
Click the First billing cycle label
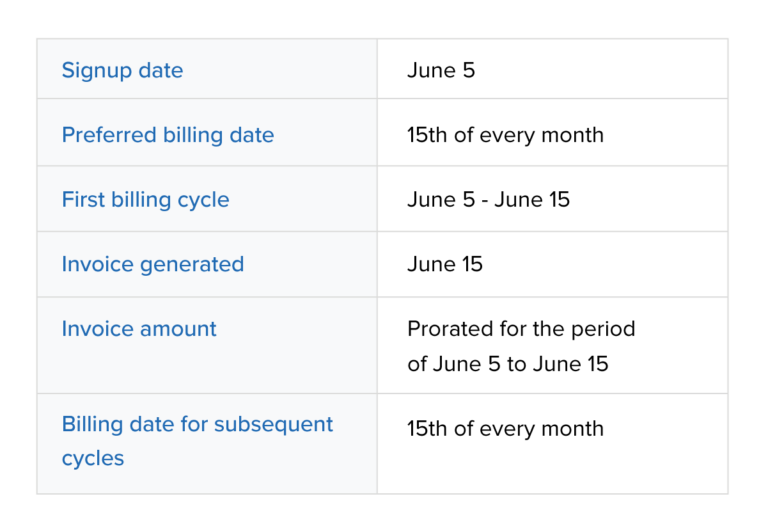[145, 200]
